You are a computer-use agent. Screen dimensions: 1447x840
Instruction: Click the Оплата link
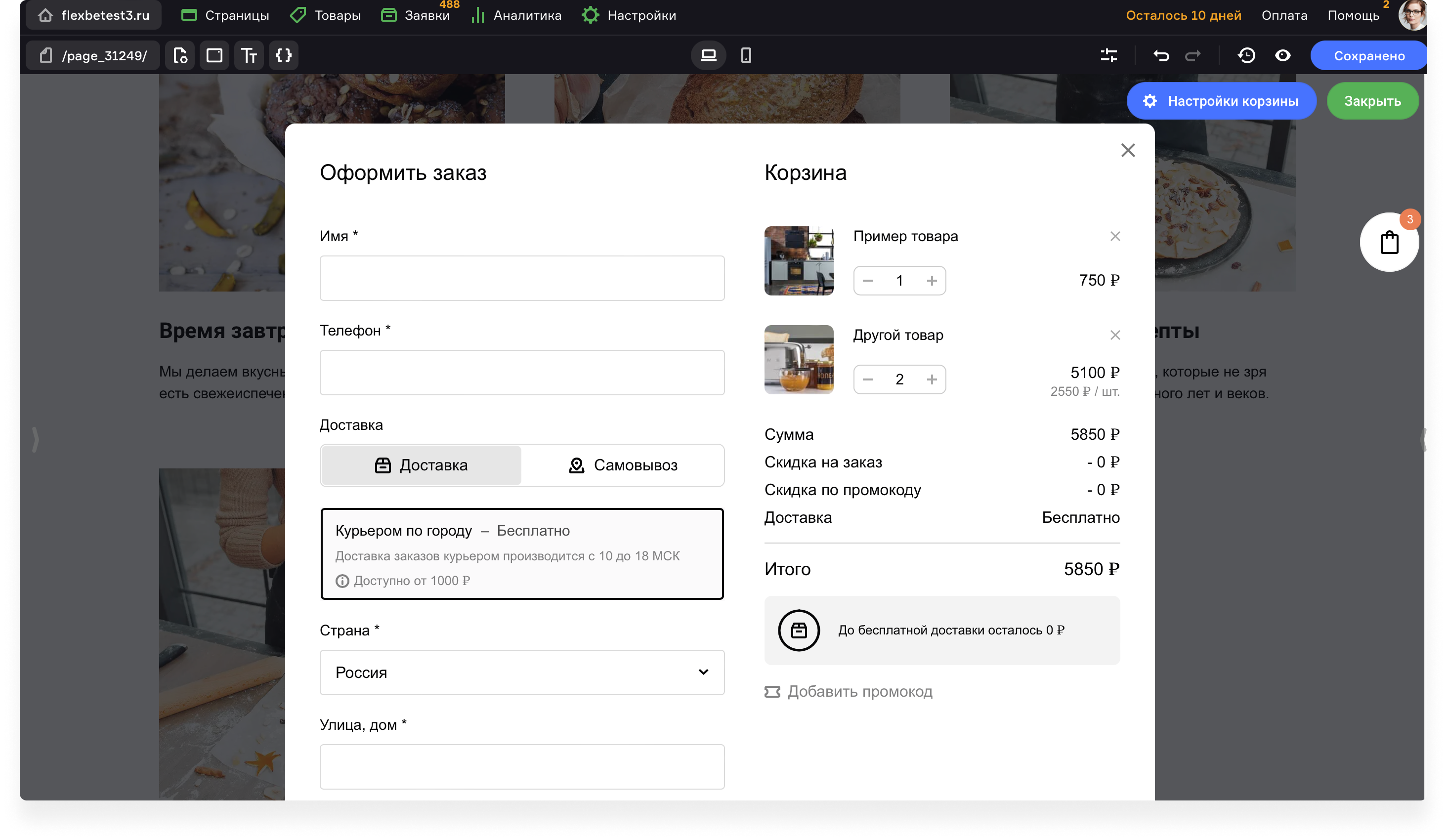coord(1284,15)
